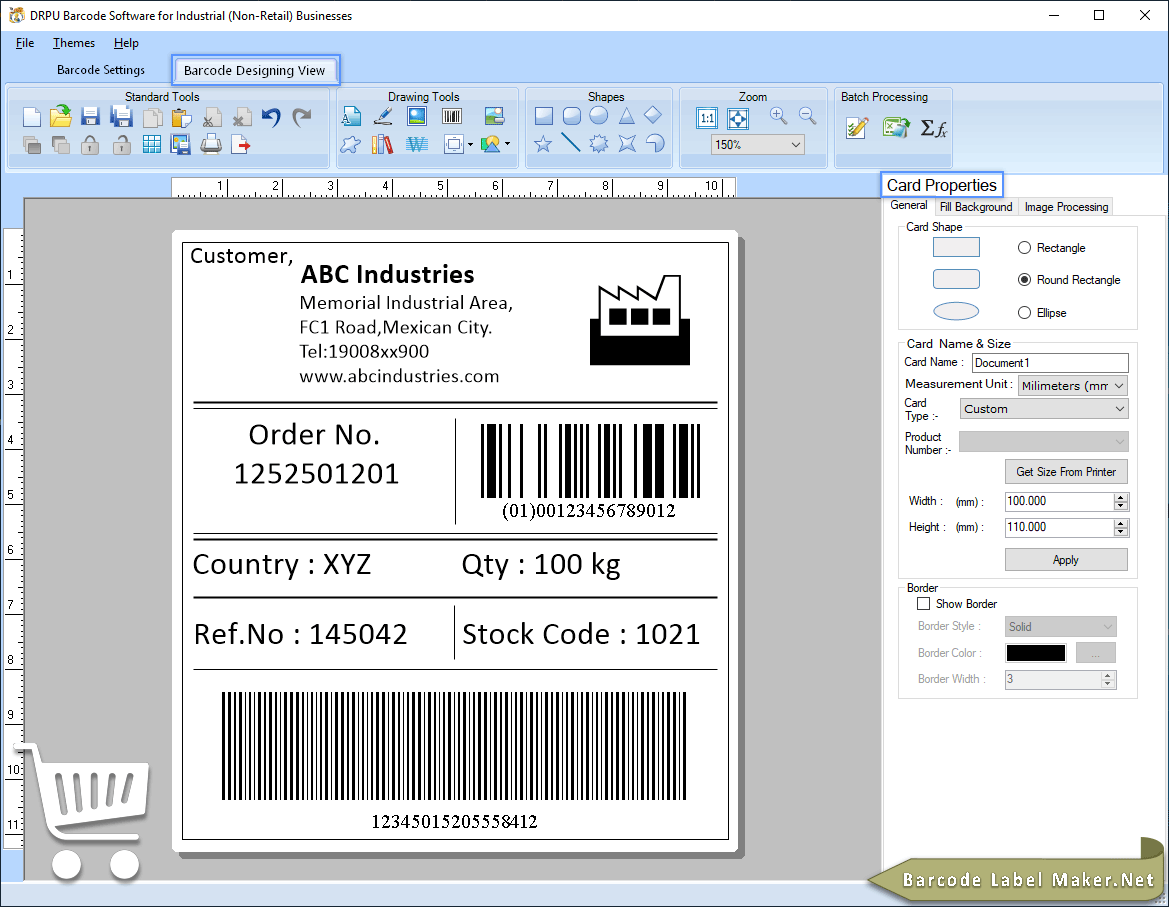Draw a Diamond shape

click(x=653, y=115)
